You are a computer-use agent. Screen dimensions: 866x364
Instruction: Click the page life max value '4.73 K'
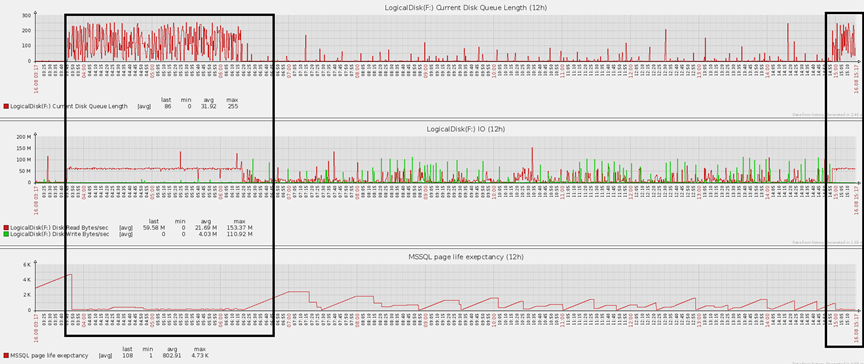(x=199, y=356)
